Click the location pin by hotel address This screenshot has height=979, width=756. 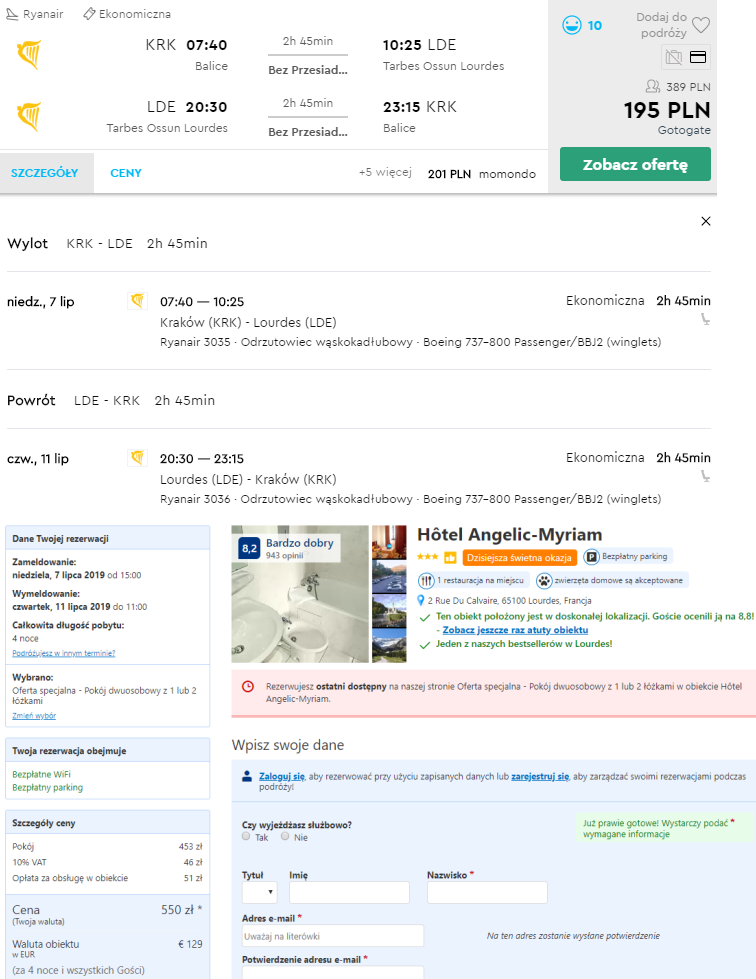(421, 601)
